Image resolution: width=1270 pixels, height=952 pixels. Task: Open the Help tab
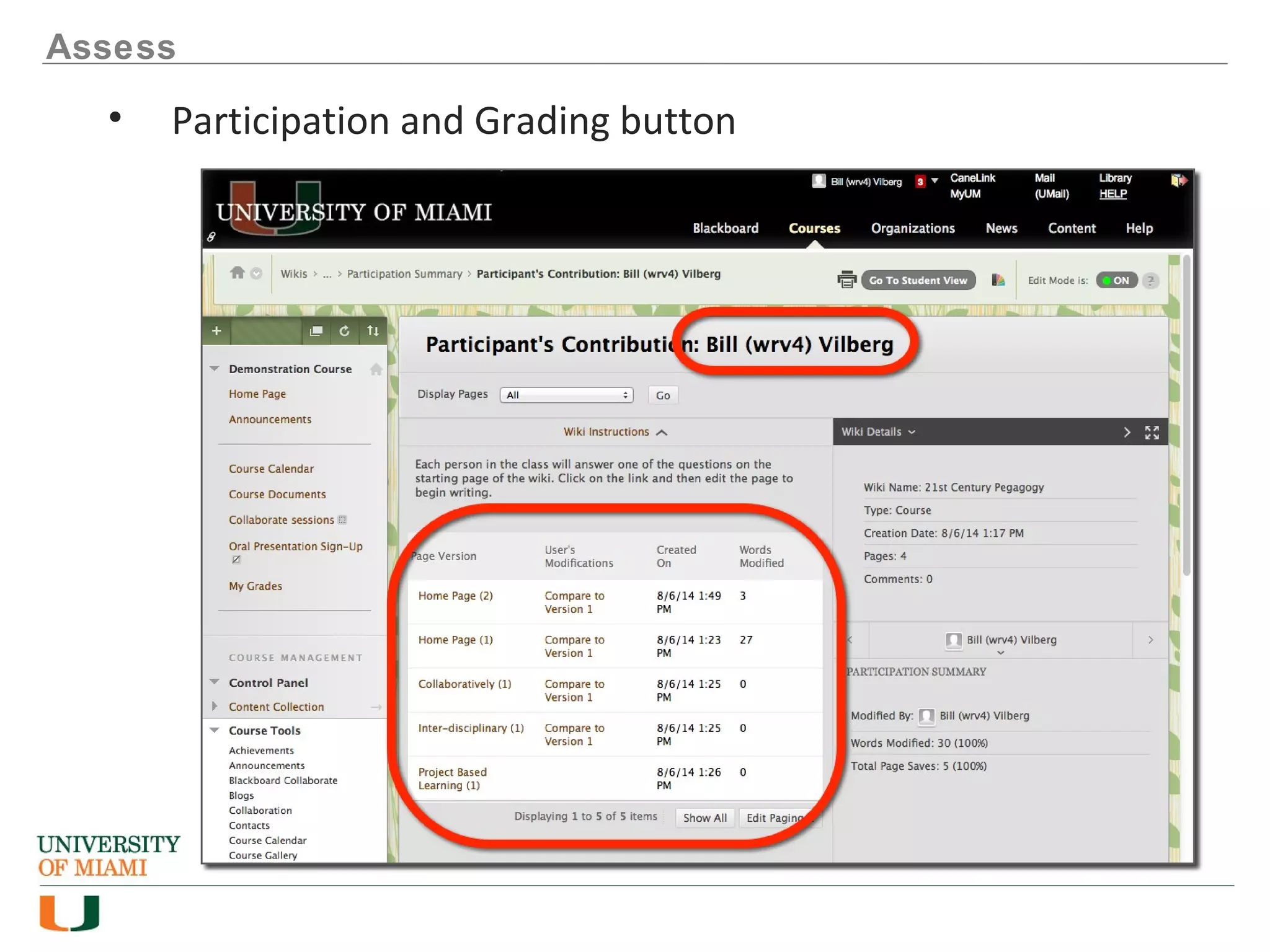[x=1139, y=228]
